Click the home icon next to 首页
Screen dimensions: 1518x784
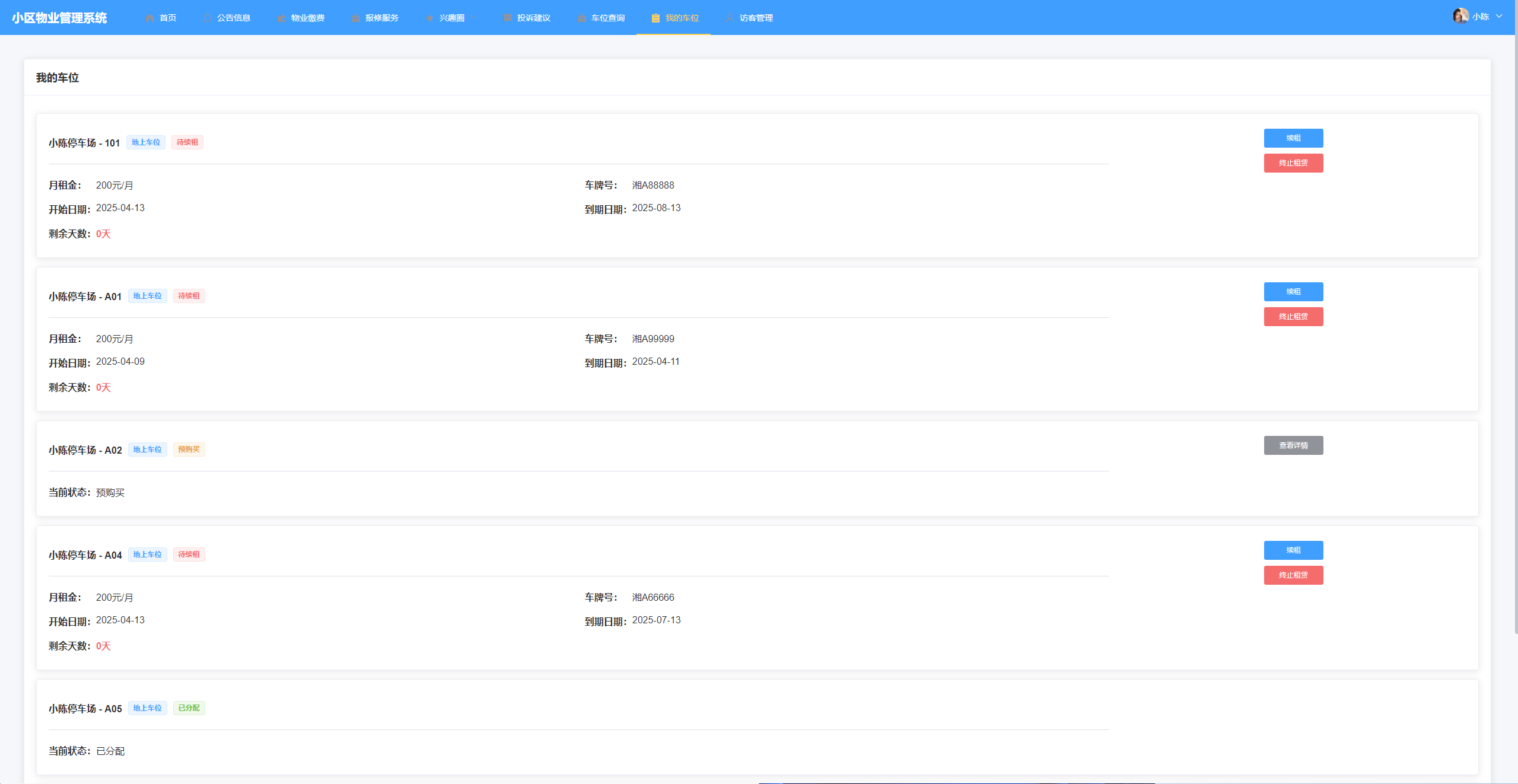149,18
